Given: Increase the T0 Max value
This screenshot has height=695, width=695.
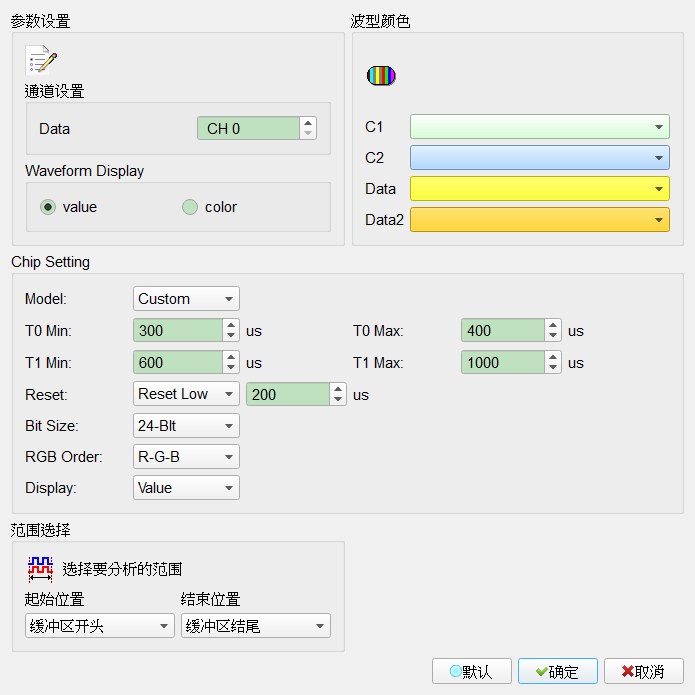Looking at the screenshot, I should 553,325.
